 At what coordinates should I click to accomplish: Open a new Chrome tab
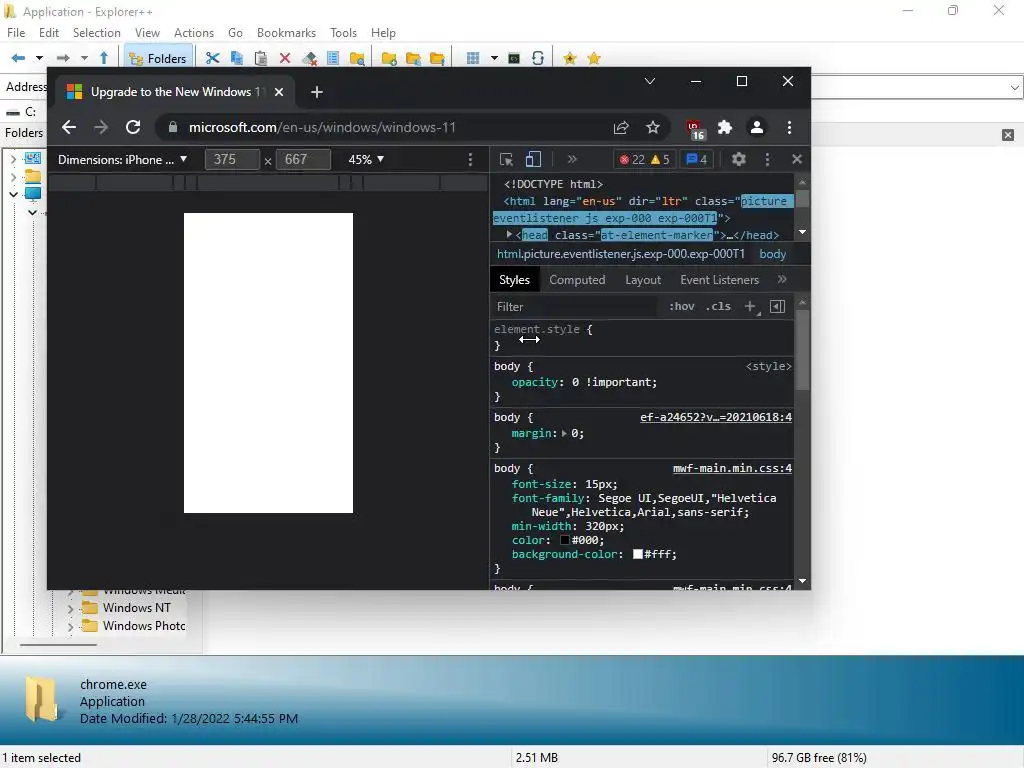317,92
